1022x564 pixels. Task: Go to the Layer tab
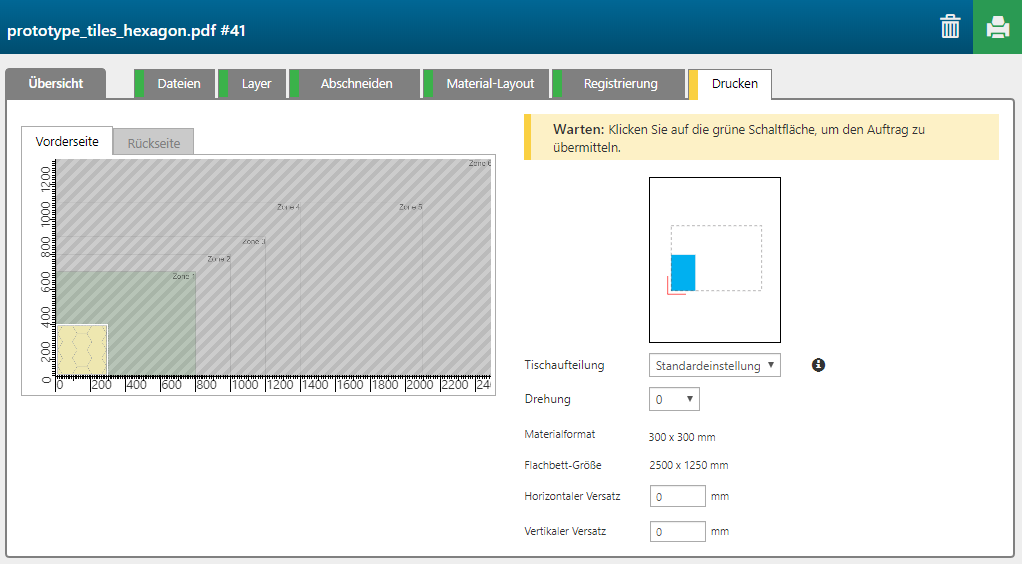tap(256, 84)
